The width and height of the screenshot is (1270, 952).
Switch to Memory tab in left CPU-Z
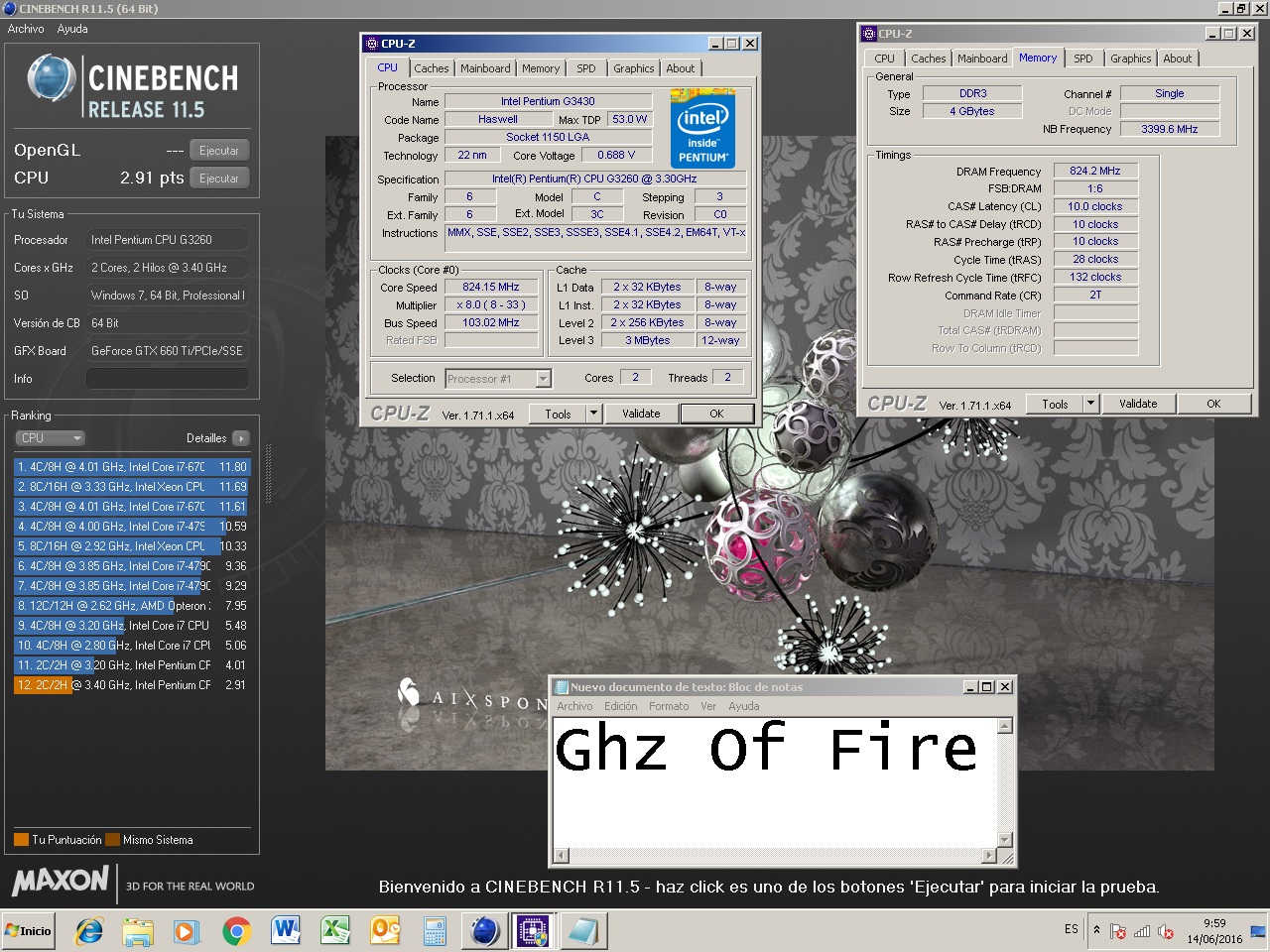coord(541,68)
